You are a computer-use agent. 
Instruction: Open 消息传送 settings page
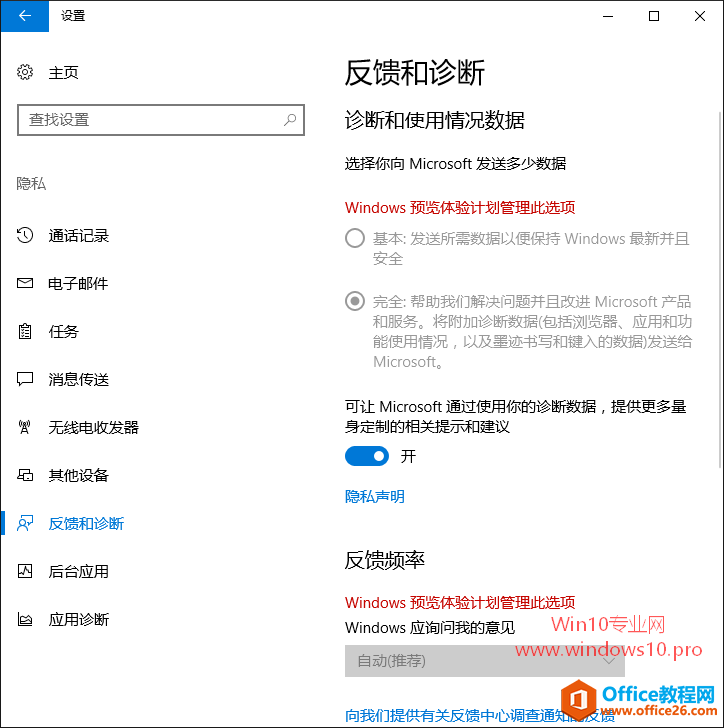(78, 379)
